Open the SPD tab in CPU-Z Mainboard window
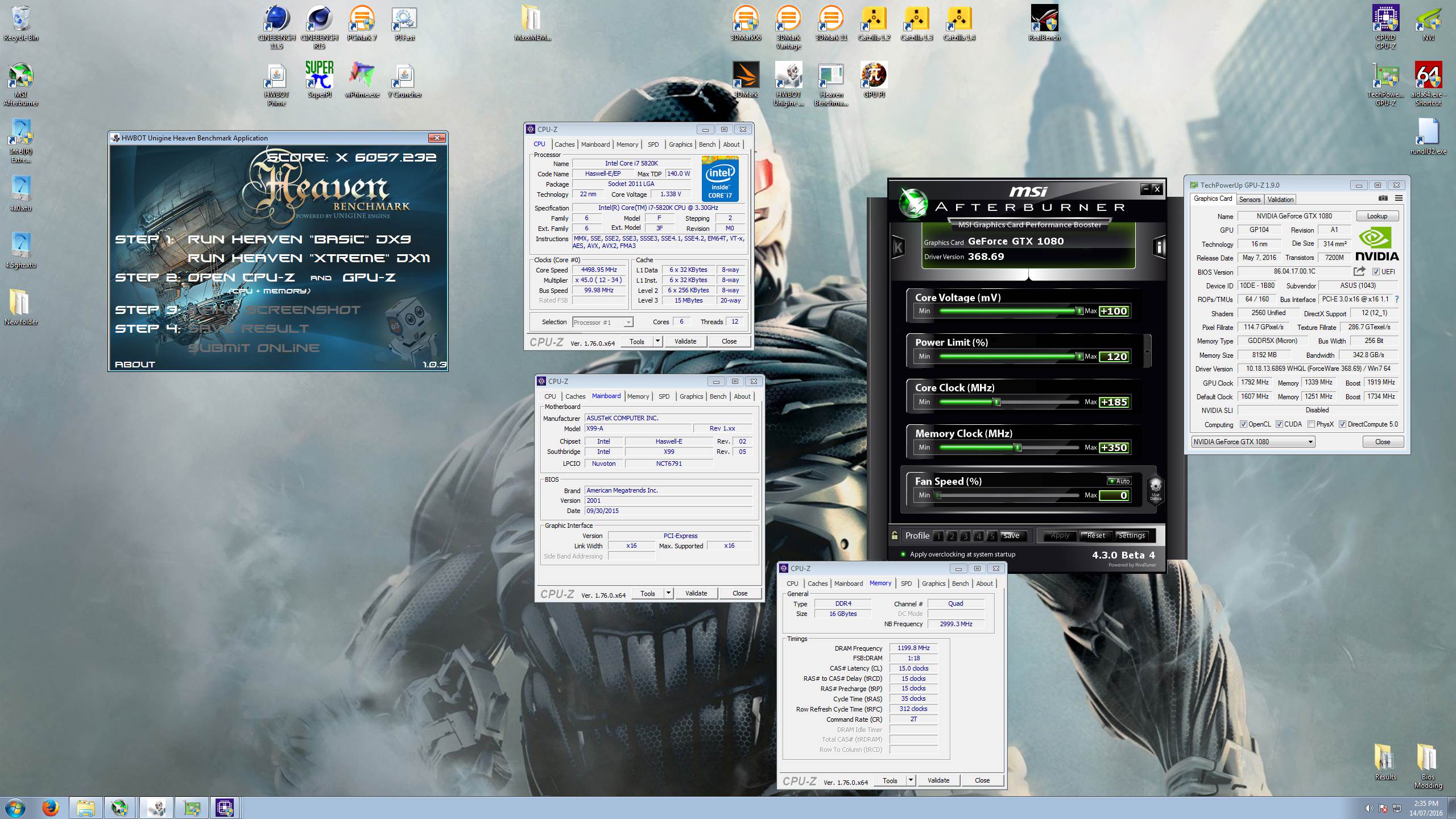Viewport: 1456px width, 819px height. tap(664, 396)
